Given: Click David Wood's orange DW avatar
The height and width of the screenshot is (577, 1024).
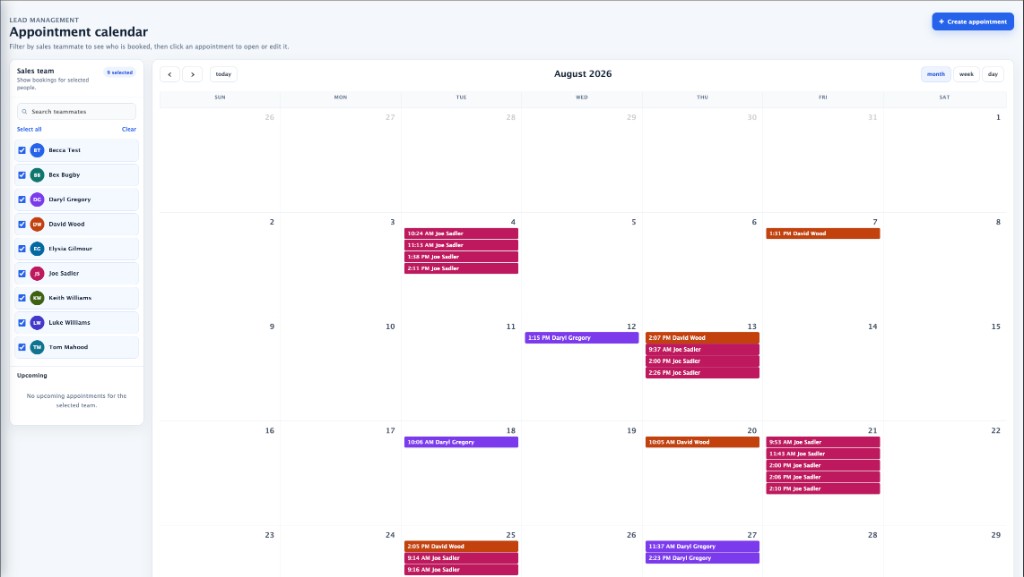Looking at the screenshot, I should [37, 224].
